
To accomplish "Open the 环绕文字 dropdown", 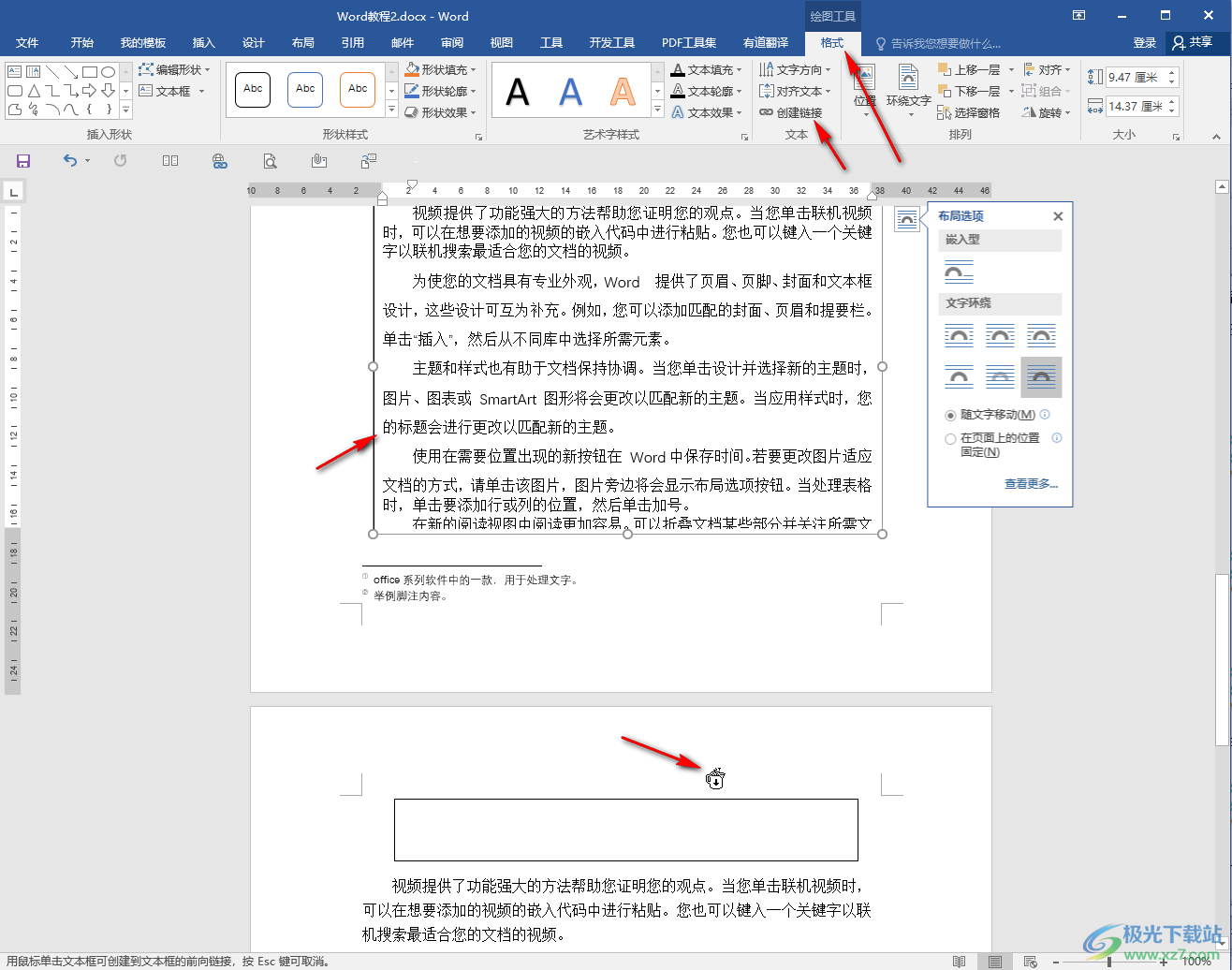I will (908, 91).
